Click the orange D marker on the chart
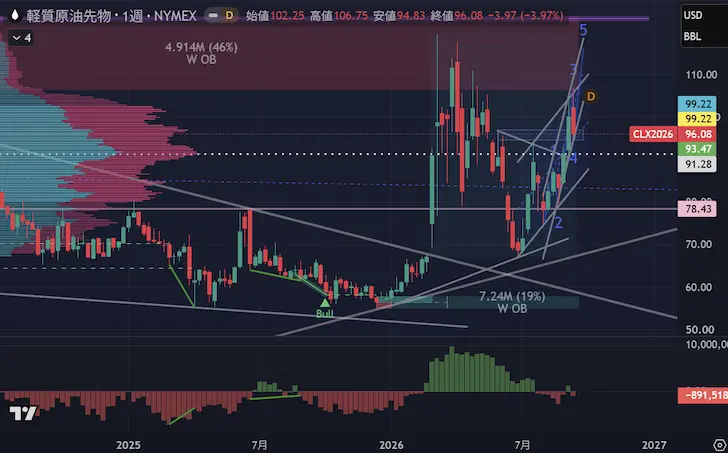The height and width of the screenshot is (453, 728). 591,97
